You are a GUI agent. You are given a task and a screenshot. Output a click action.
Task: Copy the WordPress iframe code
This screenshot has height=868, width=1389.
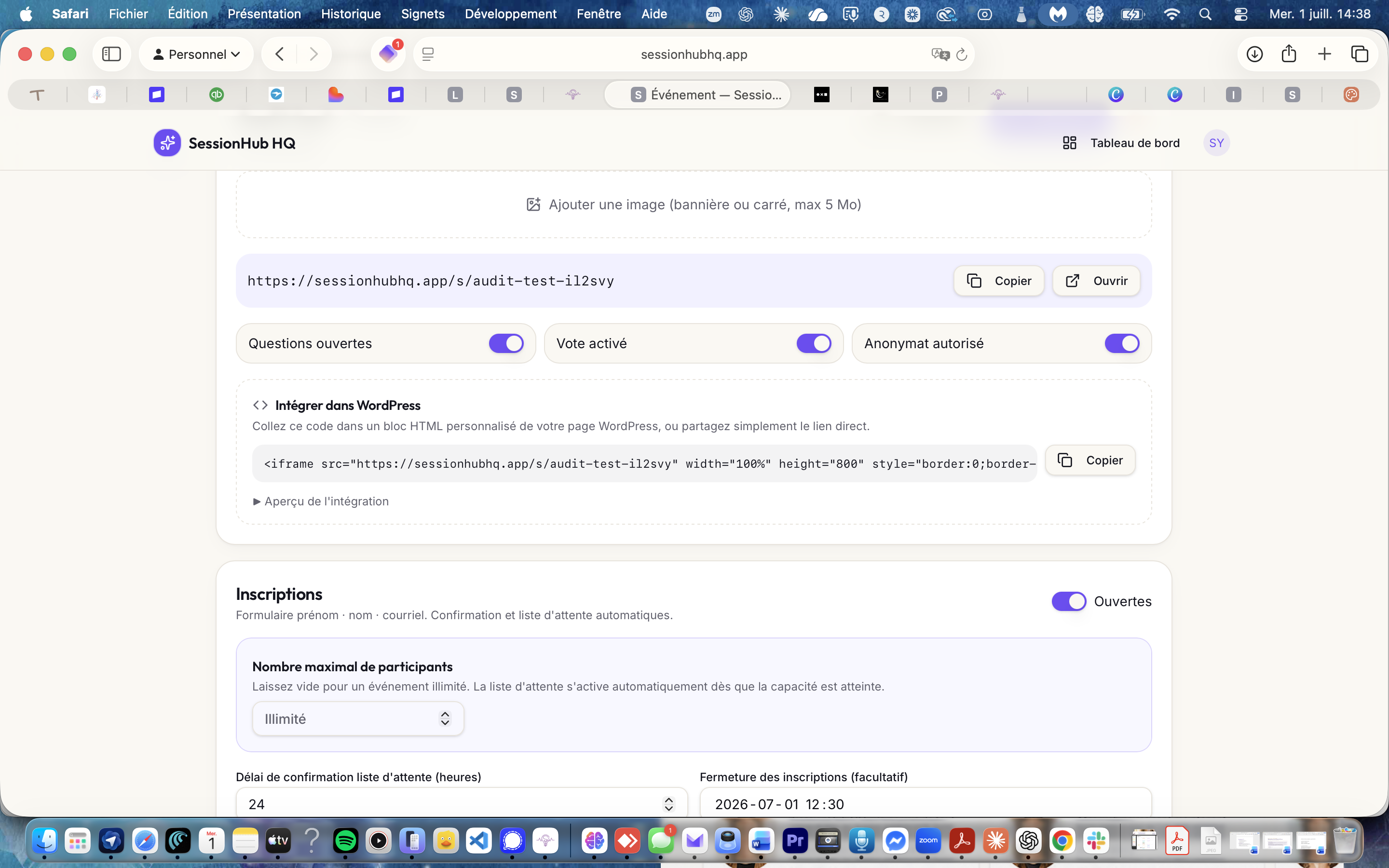(1090, 461)
